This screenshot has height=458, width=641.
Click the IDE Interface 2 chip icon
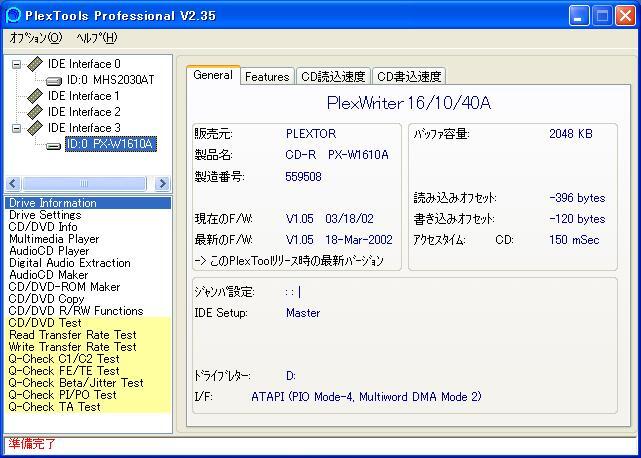click(35, 112)
